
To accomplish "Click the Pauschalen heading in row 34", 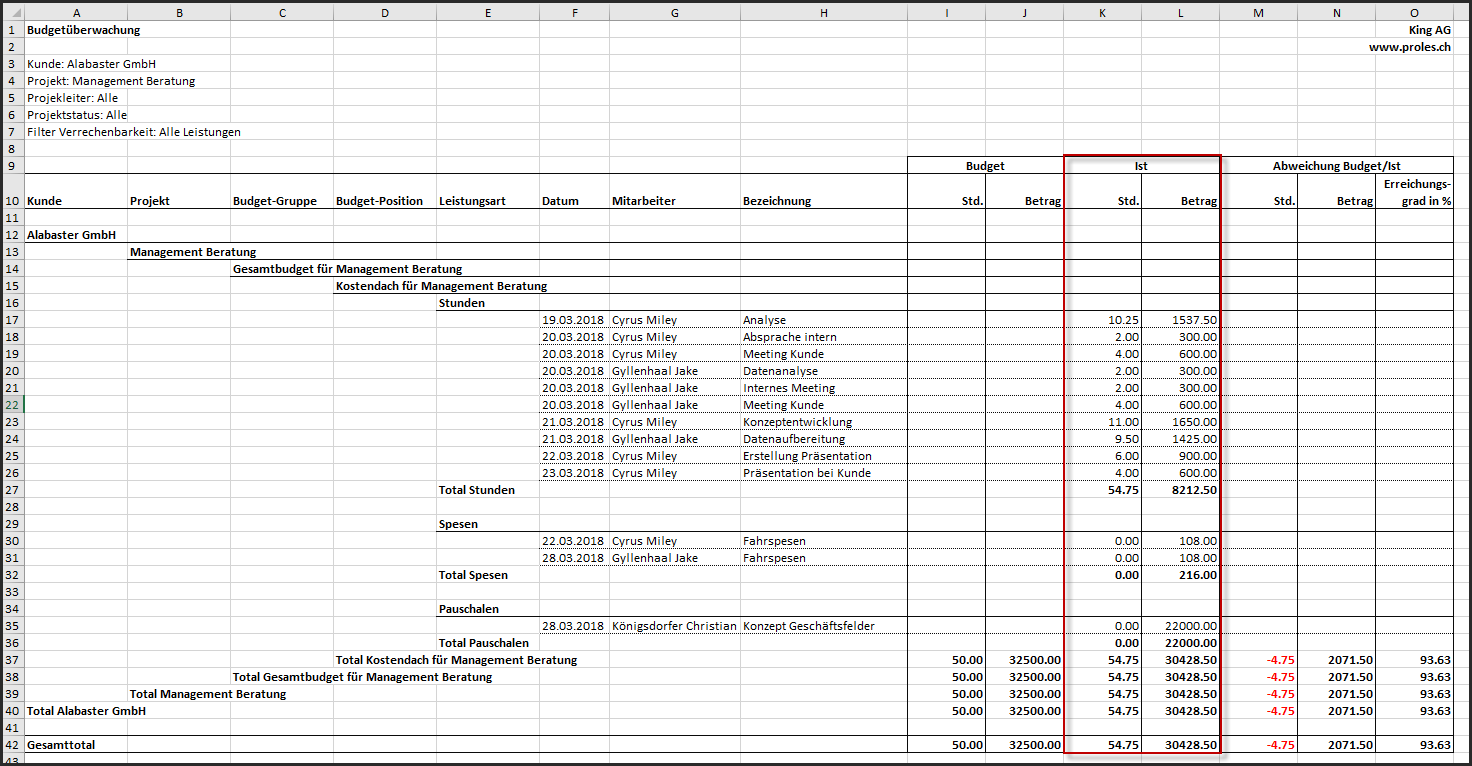I will coord(469,609).
